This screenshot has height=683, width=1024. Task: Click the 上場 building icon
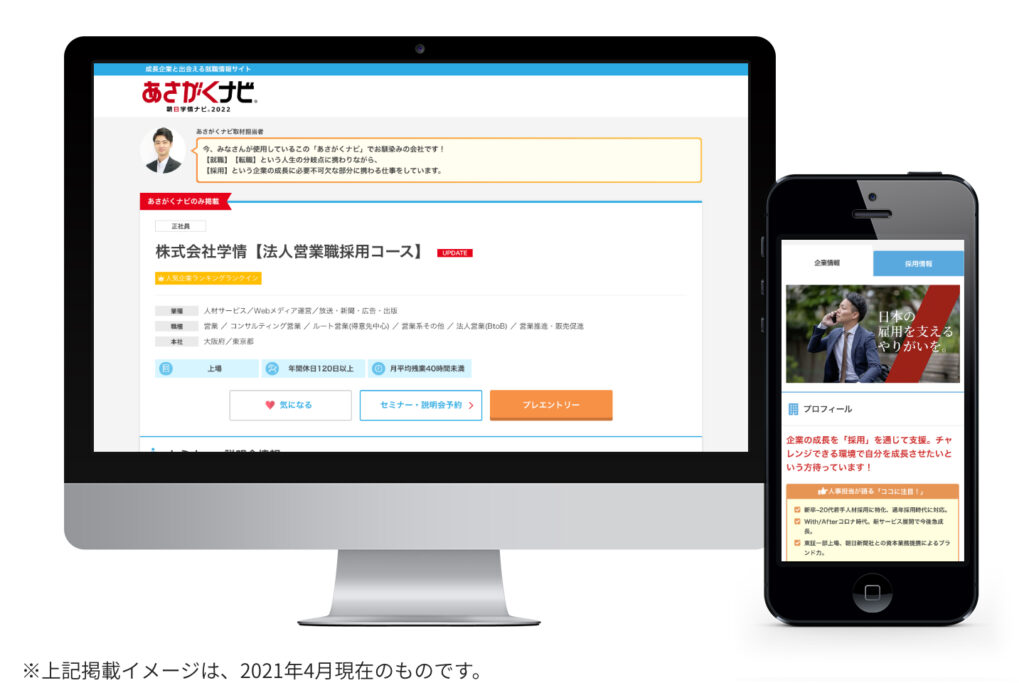[x=166, y=368]
